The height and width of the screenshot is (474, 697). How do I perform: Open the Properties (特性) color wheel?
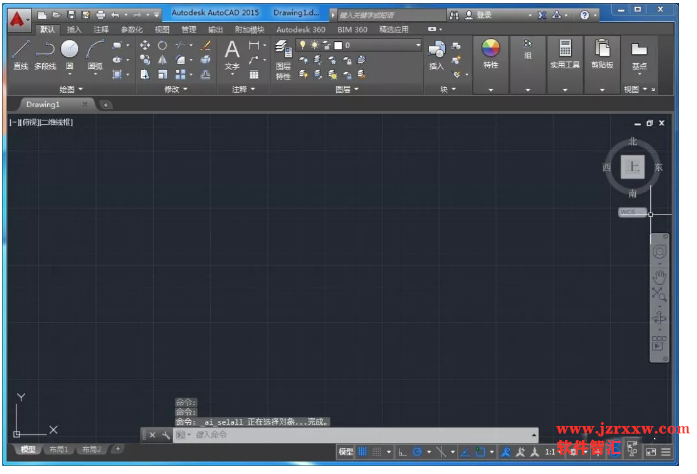tap(491, 53)
